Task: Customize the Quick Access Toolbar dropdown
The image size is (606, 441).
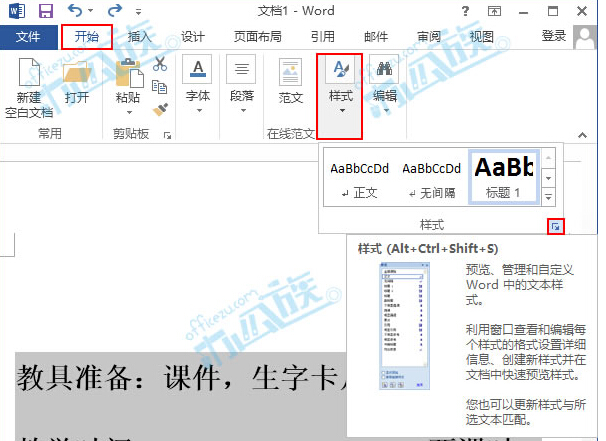Action: coord(138,12)
